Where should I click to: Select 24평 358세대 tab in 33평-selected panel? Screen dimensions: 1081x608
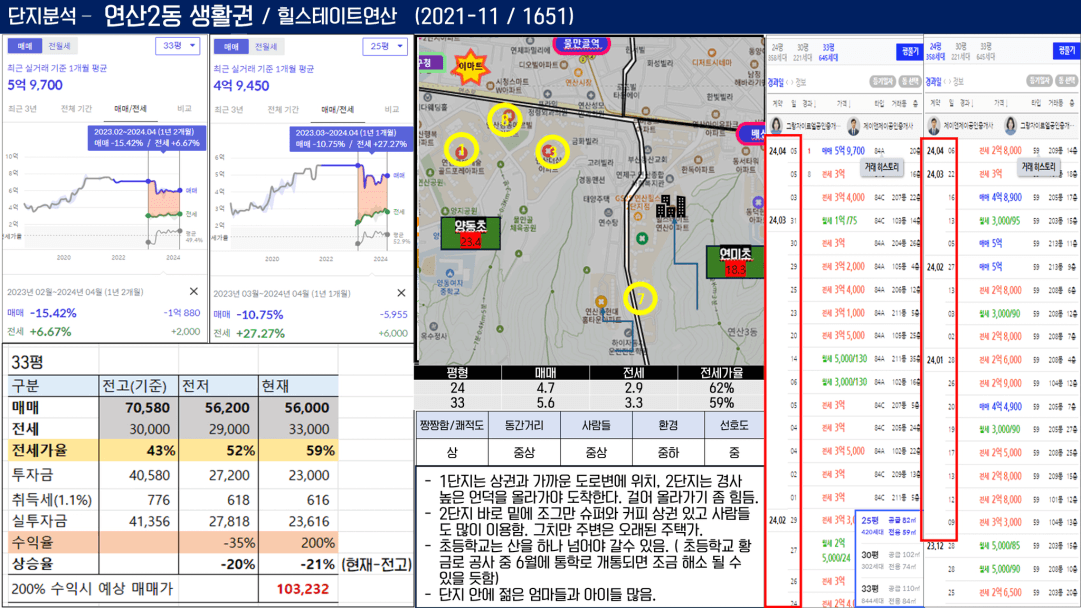(778, 52)
